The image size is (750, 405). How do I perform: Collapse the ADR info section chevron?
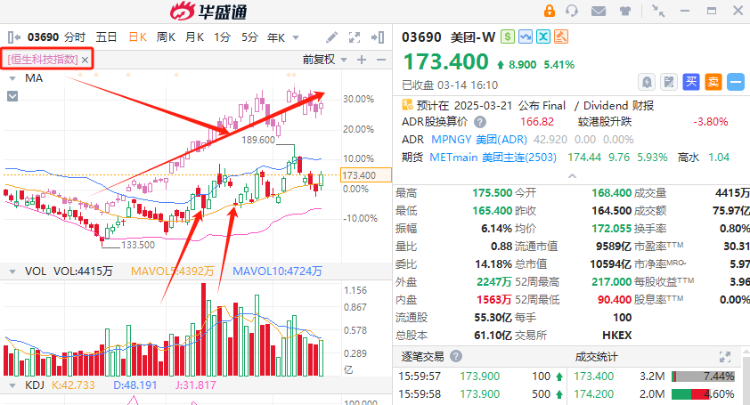tap(572, 176)
